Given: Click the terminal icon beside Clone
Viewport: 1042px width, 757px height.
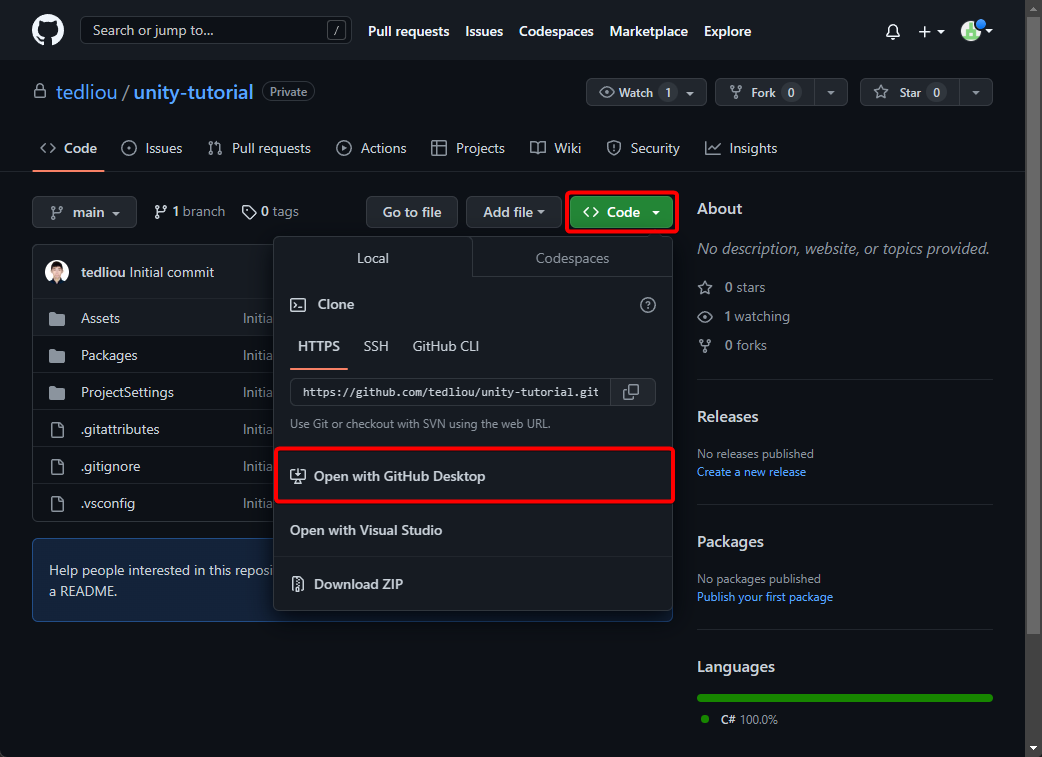Looking at the screenshot, I should 298,305.
